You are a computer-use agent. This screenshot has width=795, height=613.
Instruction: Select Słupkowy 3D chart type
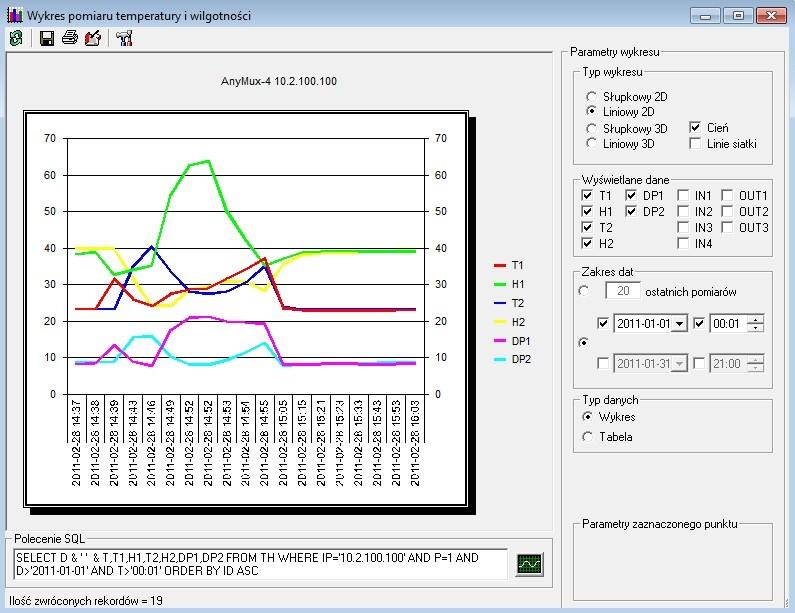pyautogui.click(x=591, y=128)
